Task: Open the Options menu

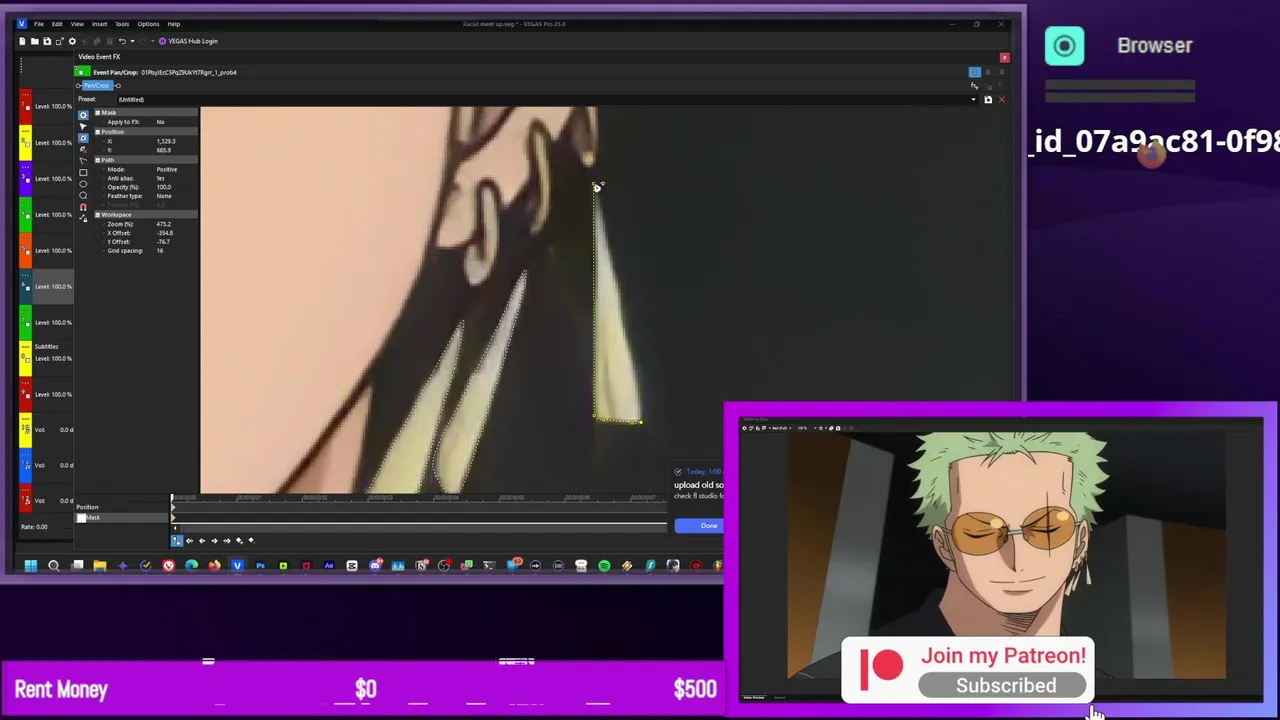Action: click(x=148, y=24)
